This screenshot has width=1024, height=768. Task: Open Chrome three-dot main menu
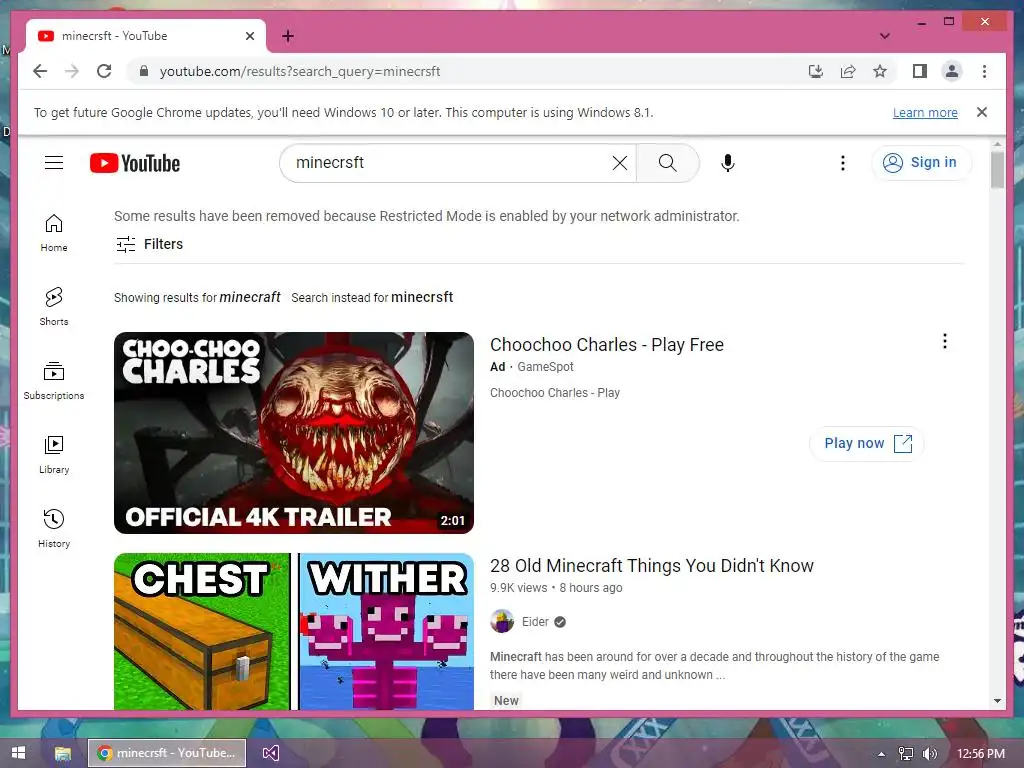[984, 71]
